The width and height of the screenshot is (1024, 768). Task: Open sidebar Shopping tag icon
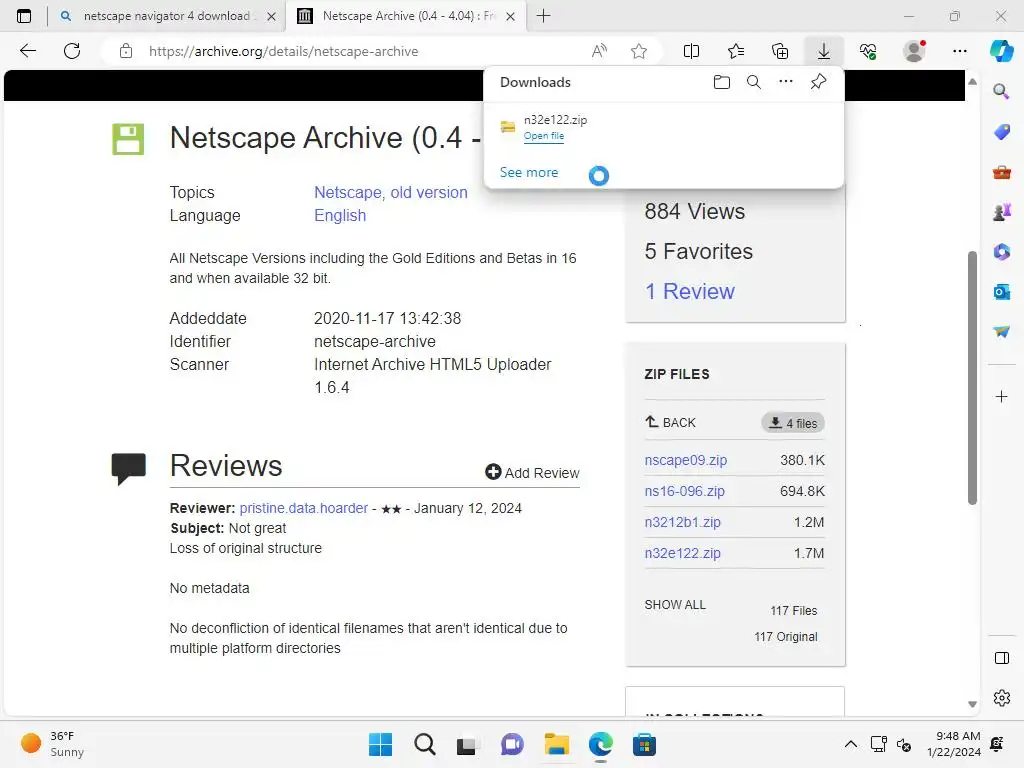click(x=1002, y=132)
